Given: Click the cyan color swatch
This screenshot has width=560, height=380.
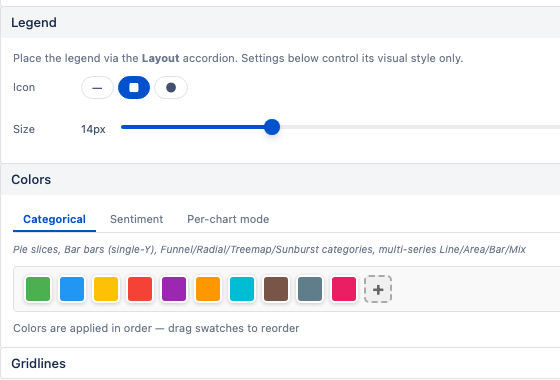Looking at the screenshot, I should (x=242, y=289).
